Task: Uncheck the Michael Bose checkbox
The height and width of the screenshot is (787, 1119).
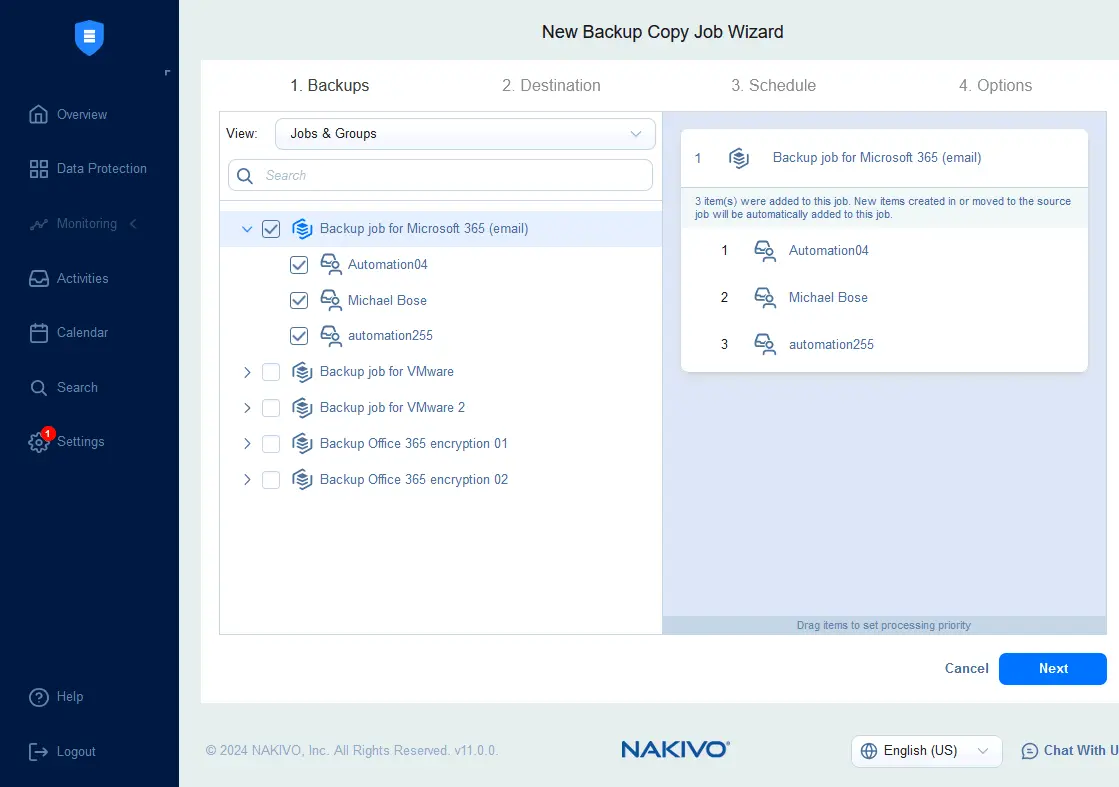Action: (x=299, y=300)
